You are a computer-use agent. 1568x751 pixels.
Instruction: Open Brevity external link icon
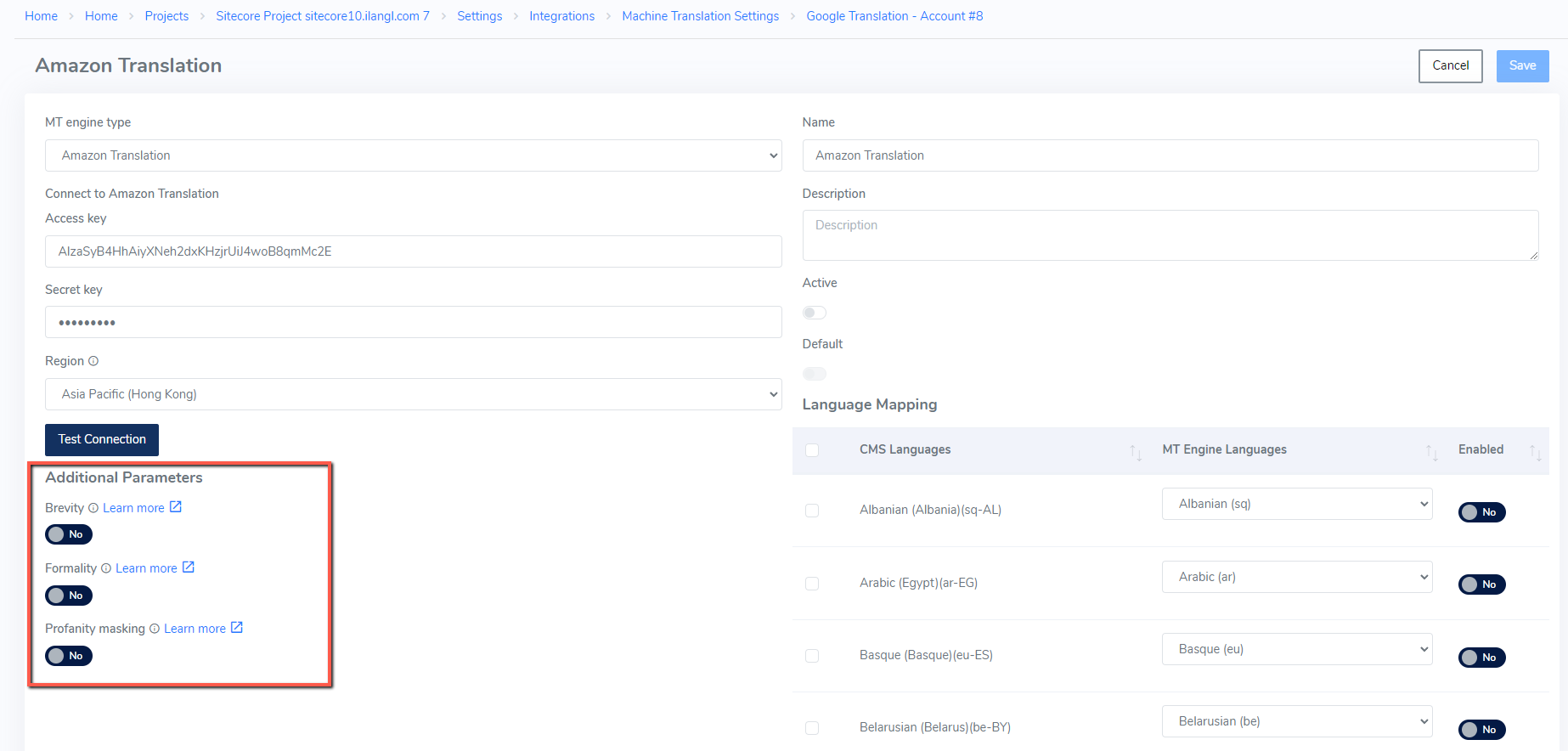point(176,507)
